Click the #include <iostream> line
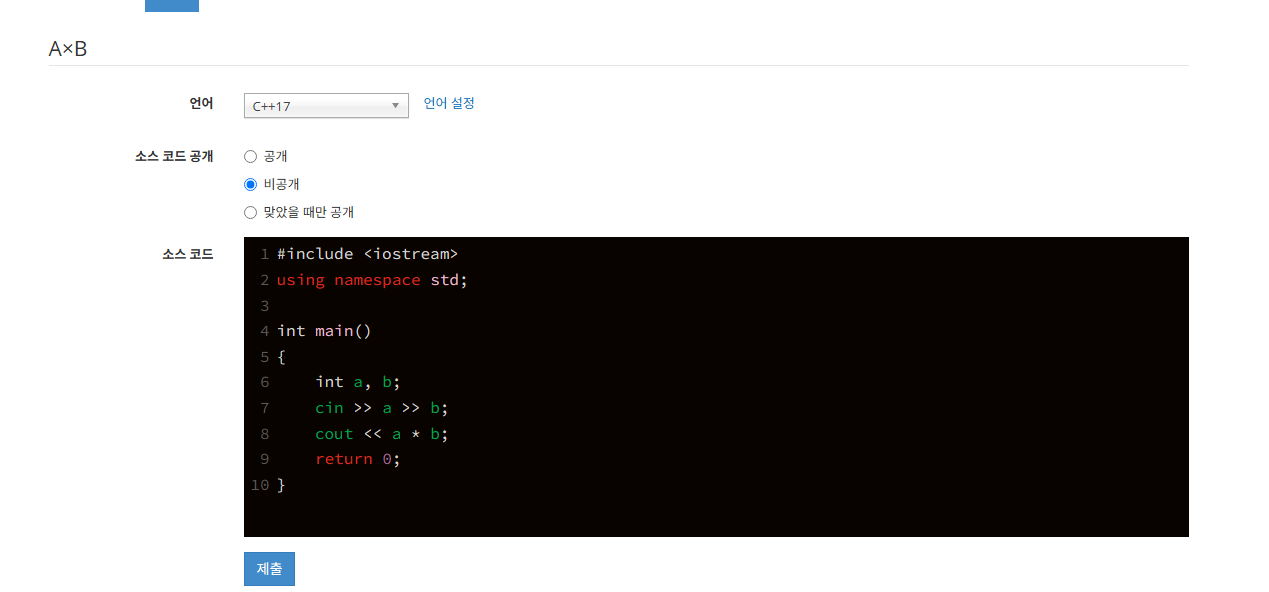Image resolution: width=1269 pixels, height=592 pixels. (x=370, y=253)
